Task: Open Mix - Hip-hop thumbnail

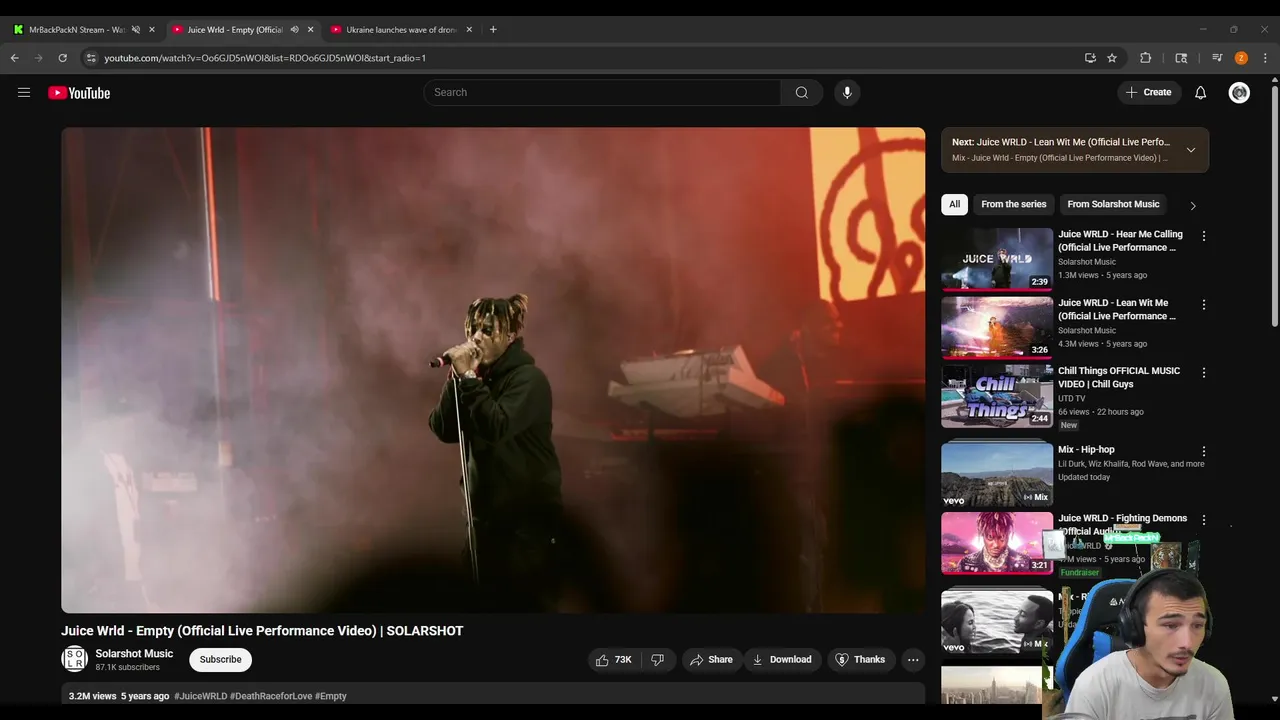Action: point(997,474)
